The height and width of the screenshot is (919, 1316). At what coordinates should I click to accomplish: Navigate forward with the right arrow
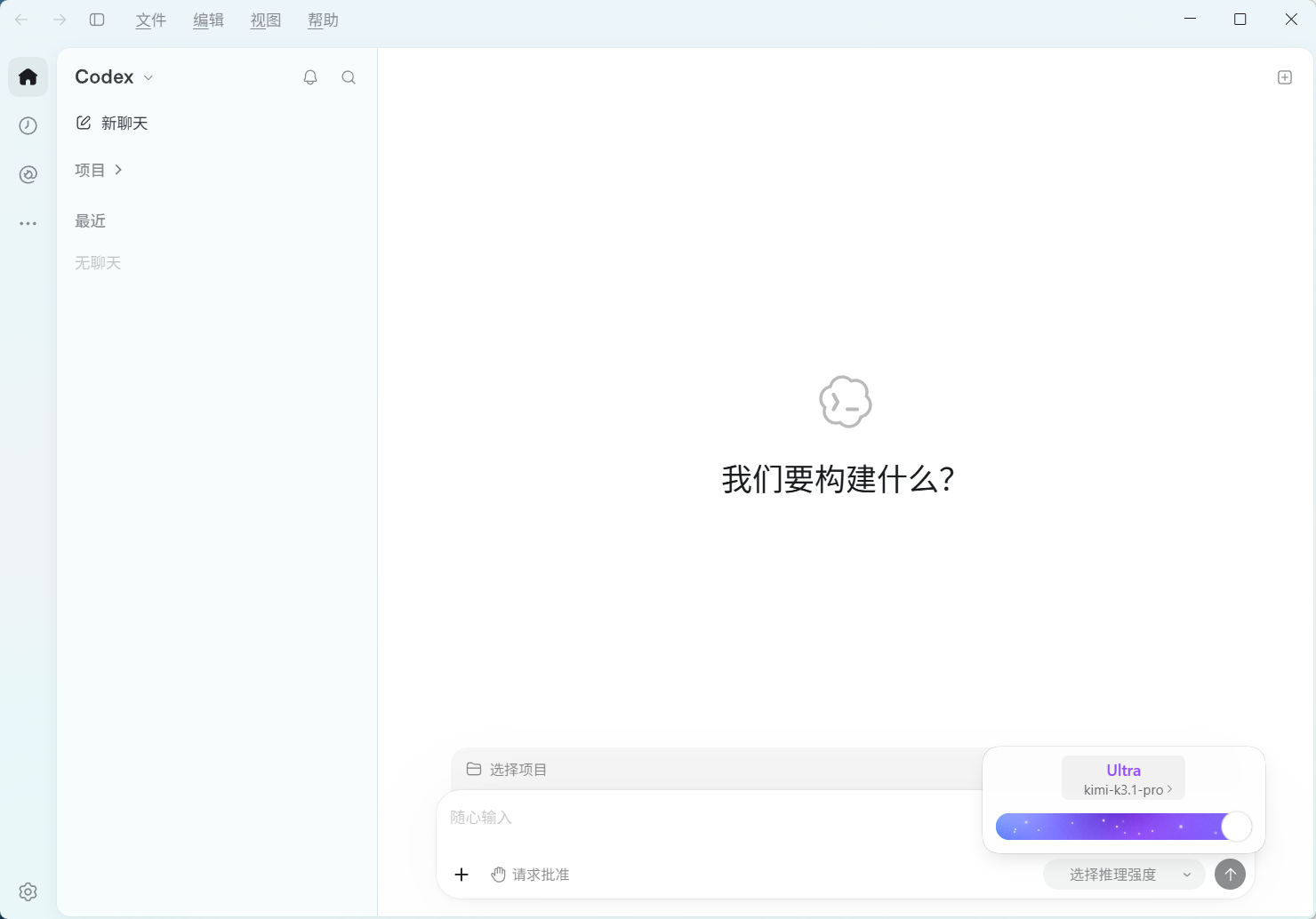60,20
